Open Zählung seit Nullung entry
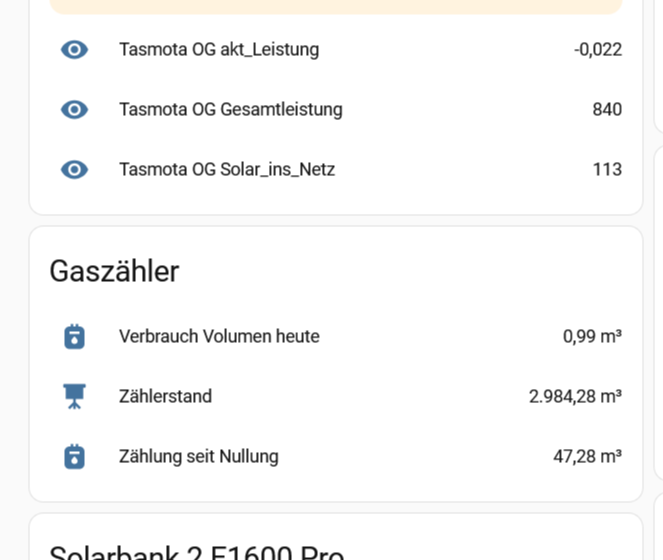Screen dimensions: 663x560 (198, 456)
